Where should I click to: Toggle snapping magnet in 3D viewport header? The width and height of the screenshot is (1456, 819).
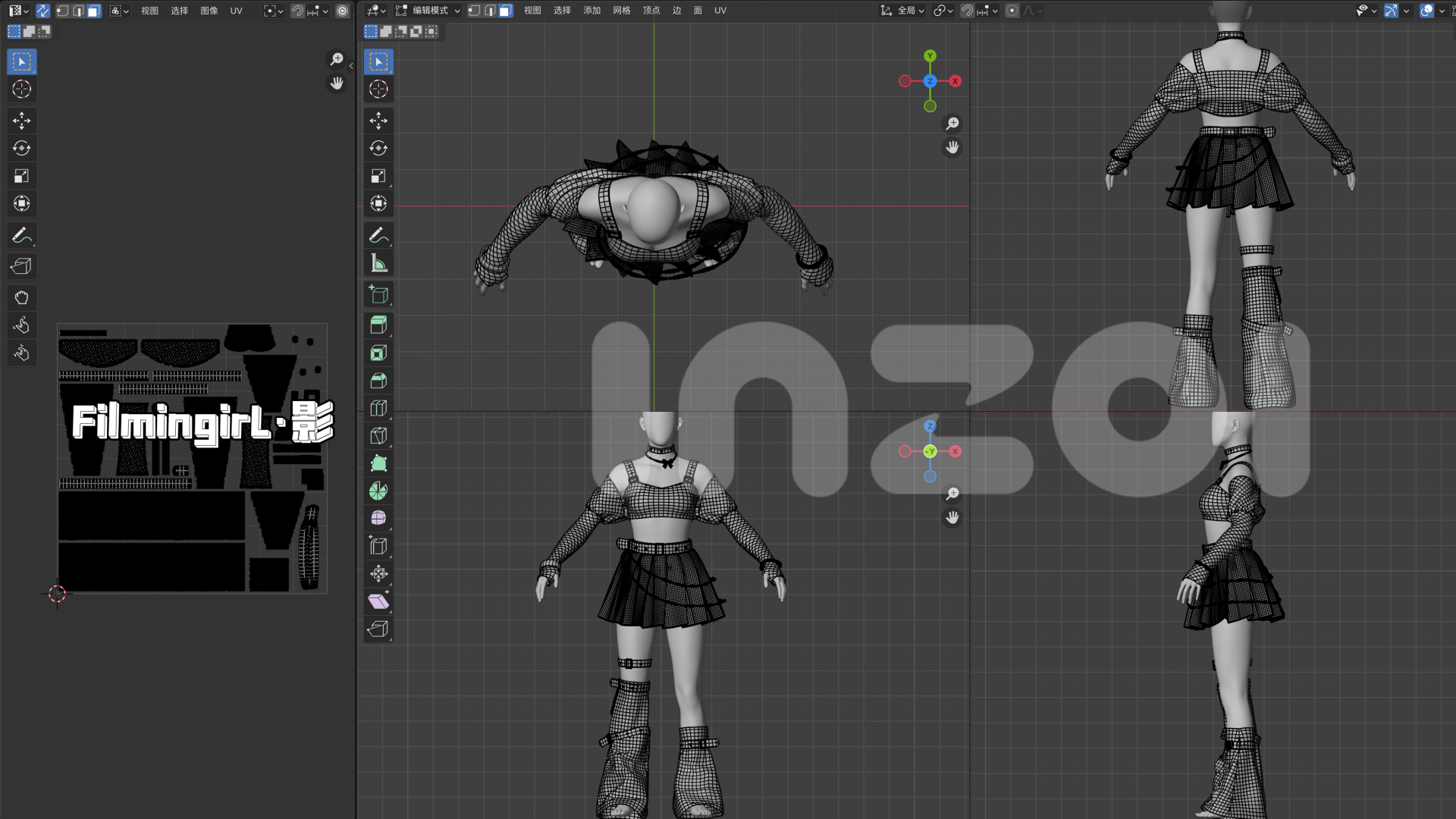click(x=967, y=11)
